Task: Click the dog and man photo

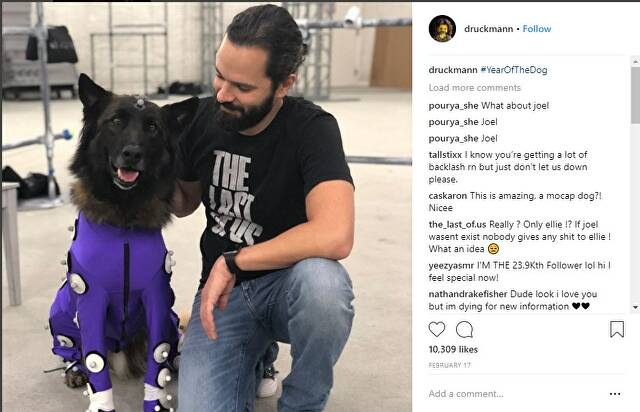Action: coord(207,207)
